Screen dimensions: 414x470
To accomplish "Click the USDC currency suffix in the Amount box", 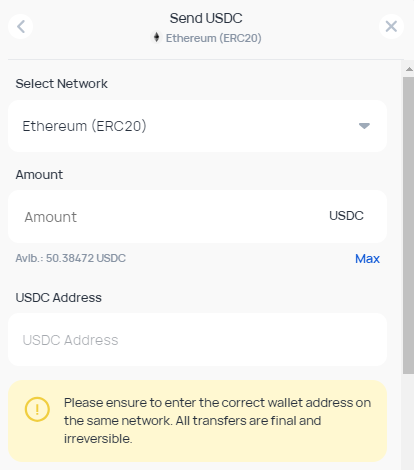I will pos(346,216).
